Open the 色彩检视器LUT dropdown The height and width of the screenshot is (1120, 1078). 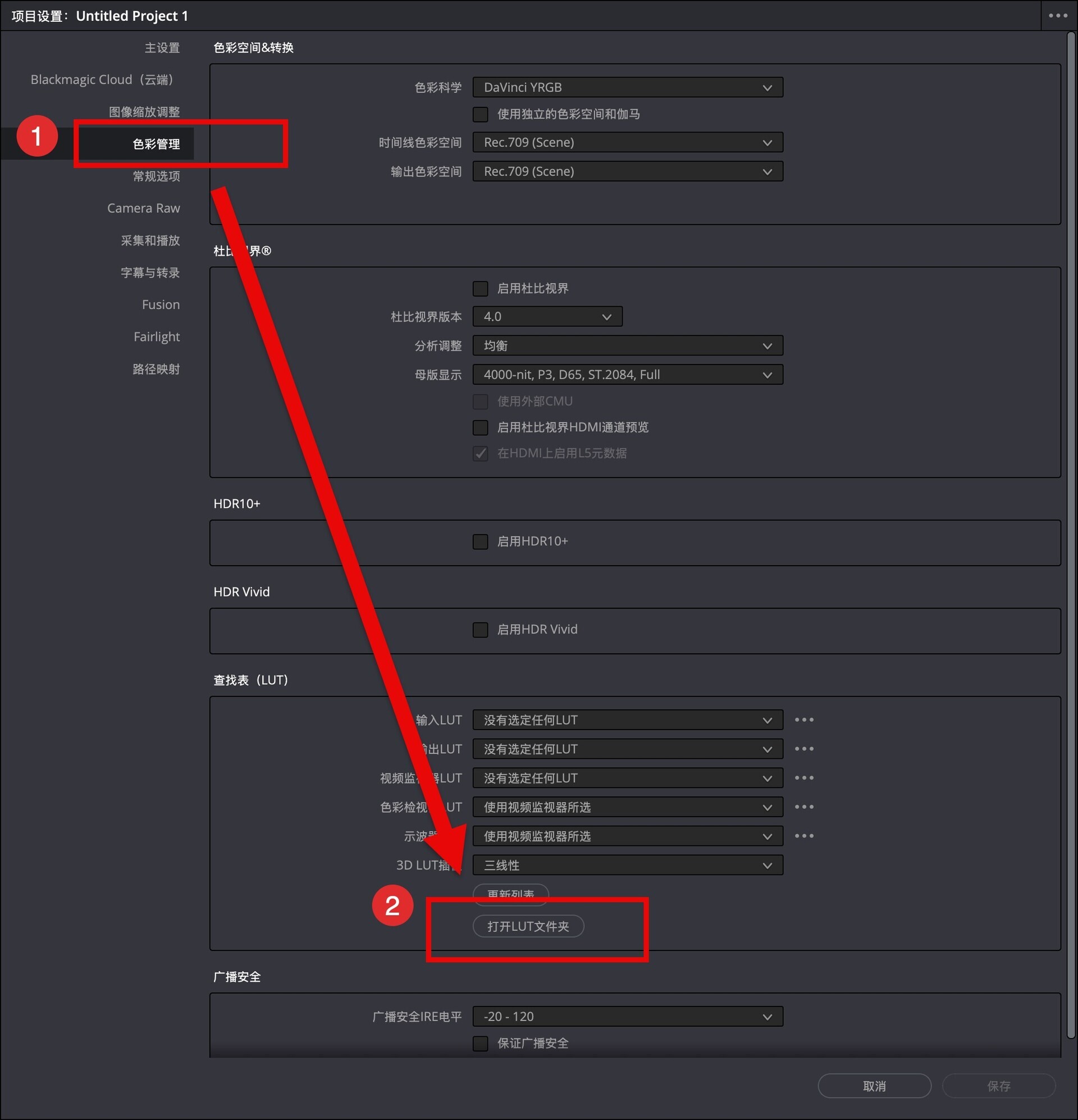(x=628, y=808)
